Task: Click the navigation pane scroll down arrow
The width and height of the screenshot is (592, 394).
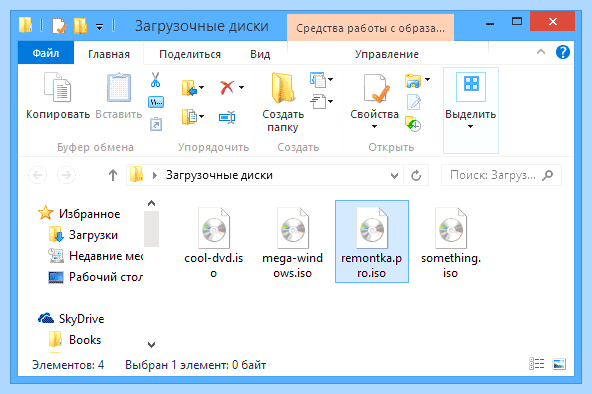Action: coord(151,345)
